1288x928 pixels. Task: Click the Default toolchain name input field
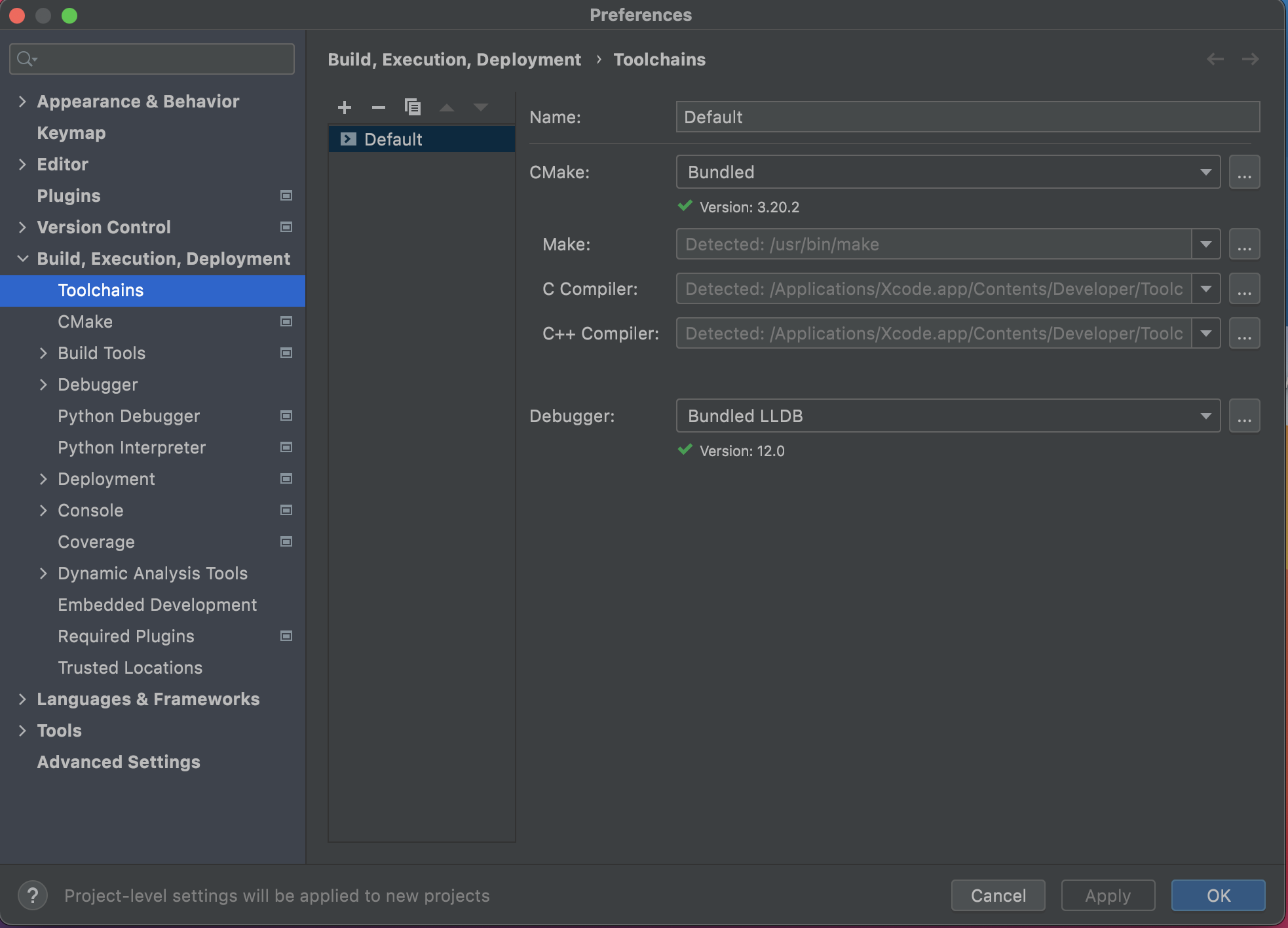point(966,117)
